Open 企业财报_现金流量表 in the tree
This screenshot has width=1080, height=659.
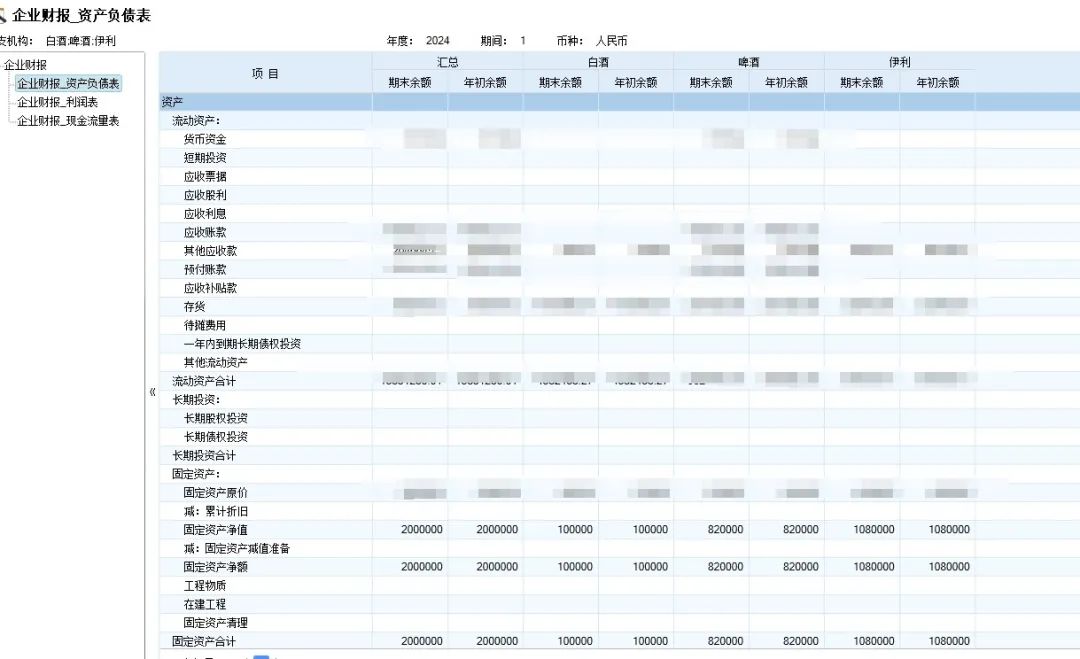click(x=68, y=121)
